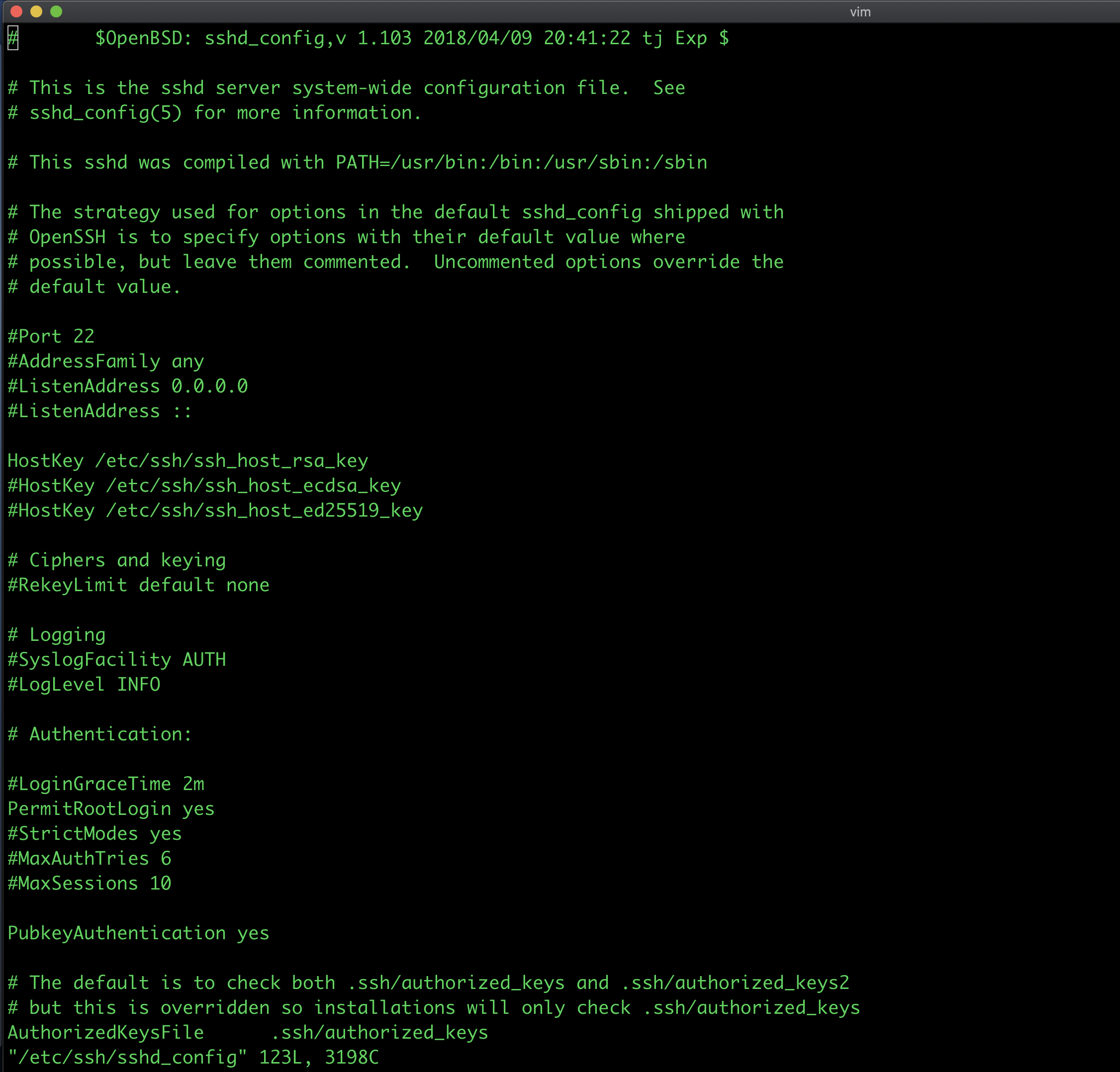Image resolution: width=1120 pixels, height=1072 pixels.
Task: Click on #ListenAddress 0.0.0.0 text
Action: tap(127, 386)
